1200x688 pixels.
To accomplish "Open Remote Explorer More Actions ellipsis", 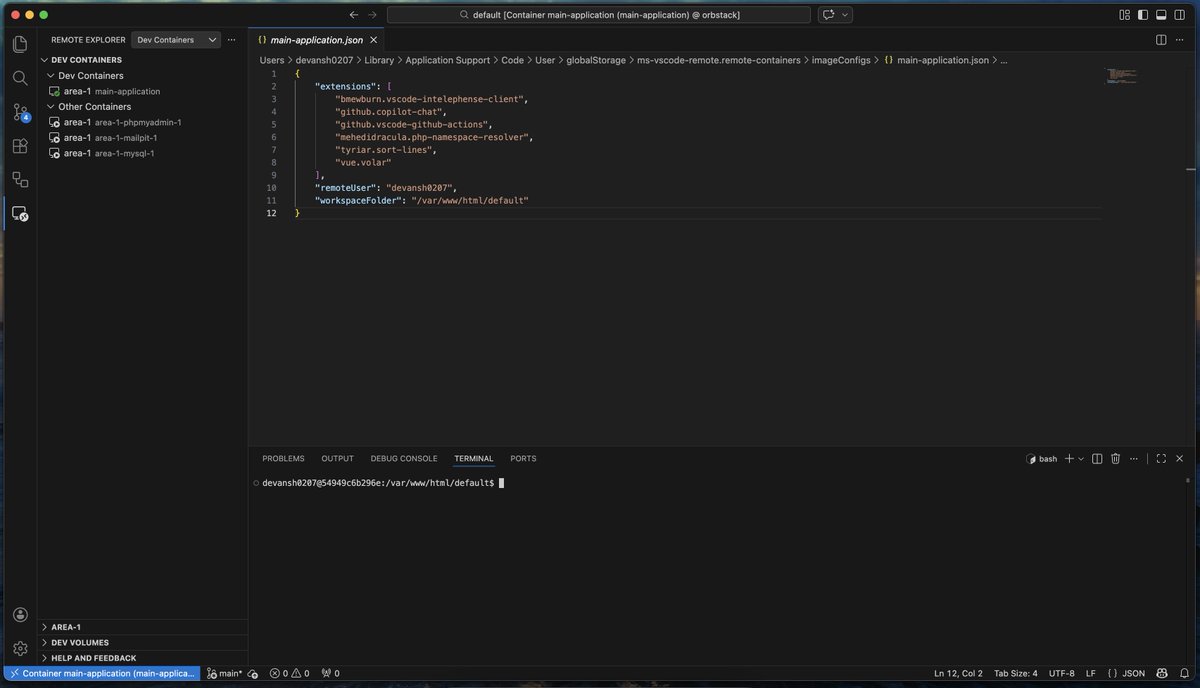I will (232, 40).
